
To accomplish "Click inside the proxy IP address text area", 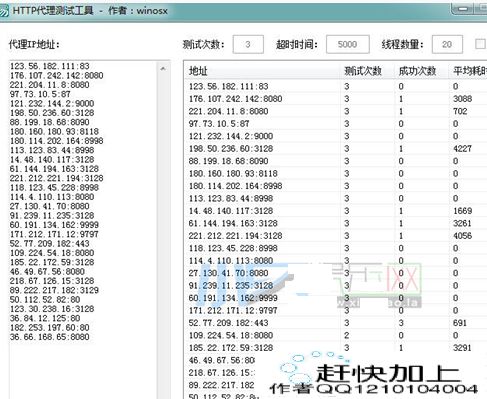I will tap(83, 367).
